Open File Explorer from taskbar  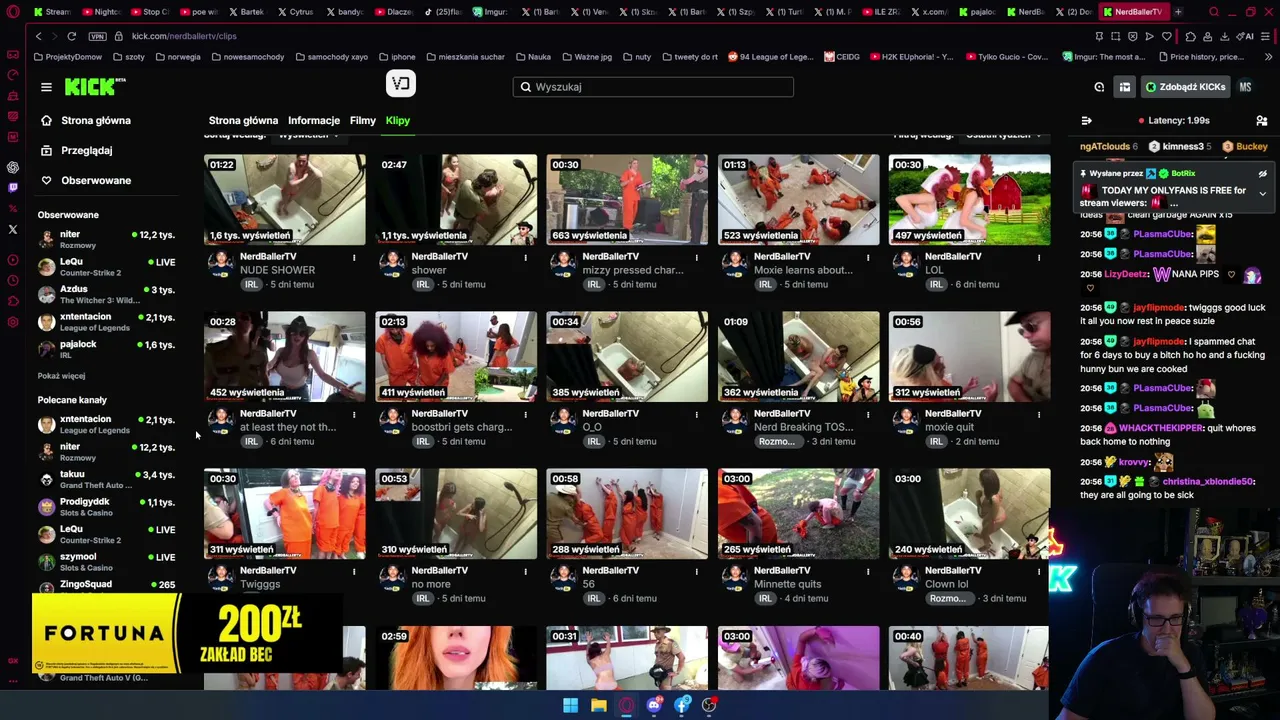point(598,705)
